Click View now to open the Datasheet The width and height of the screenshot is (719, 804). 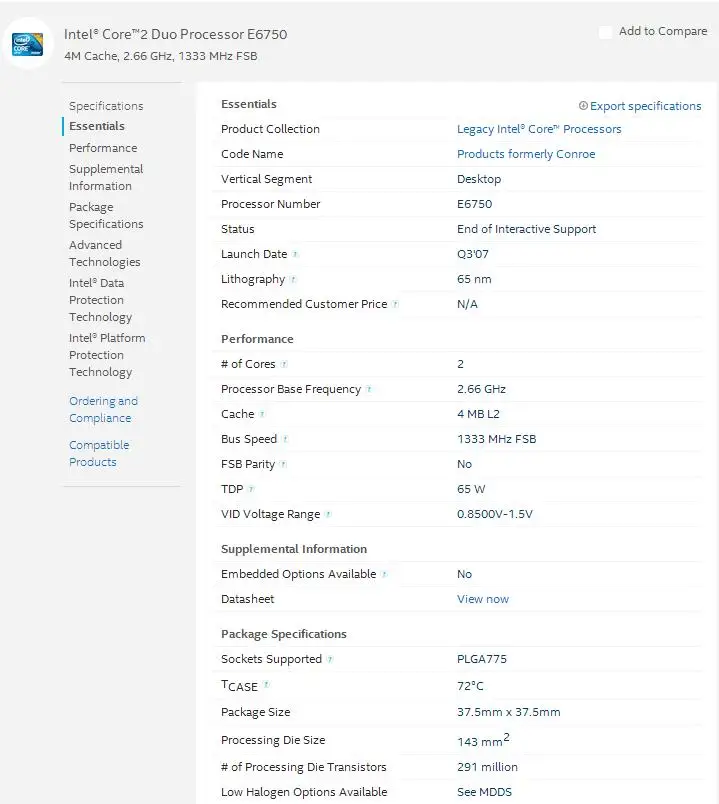coord(481,598)
